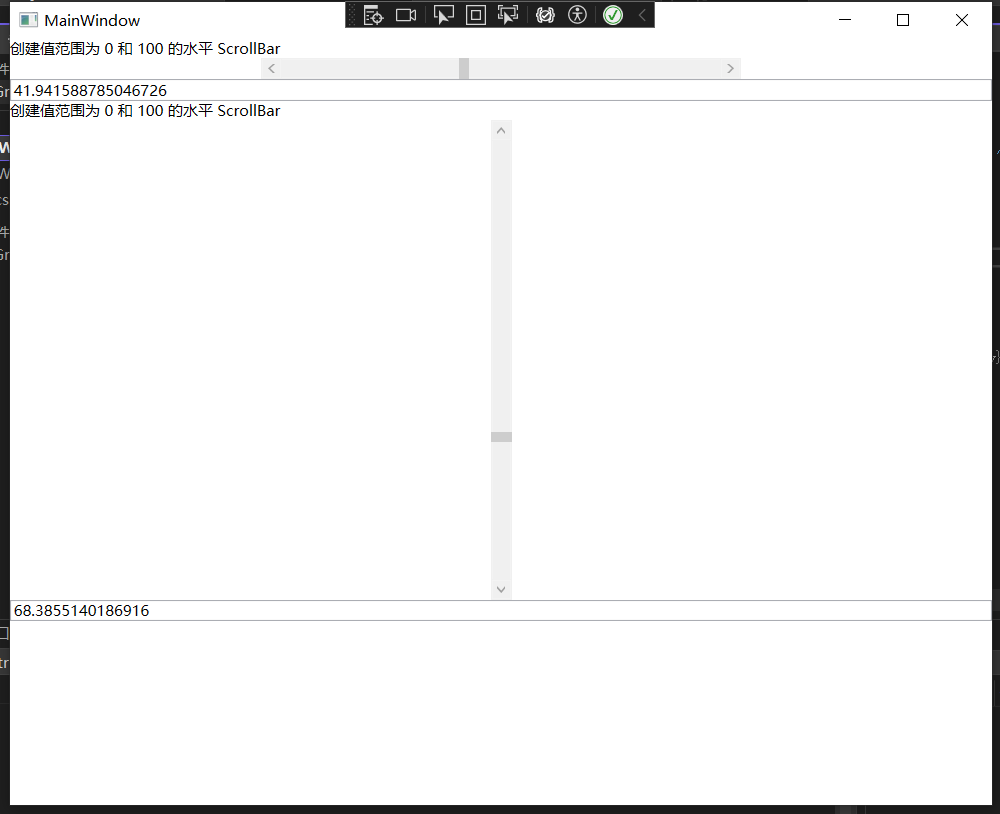Click Hot Reload toolbar icon
Image resolution: width=1000 pixels, height=814 pixels.
pyautogui.click(x=545, y=15)
